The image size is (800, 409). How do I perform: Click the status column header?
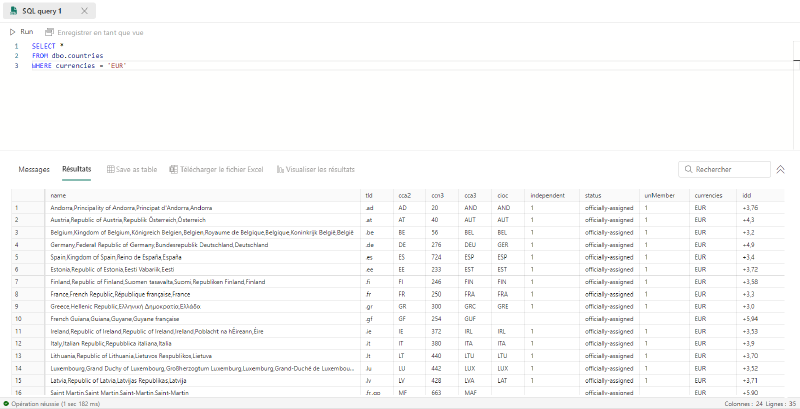click(610, 195)
